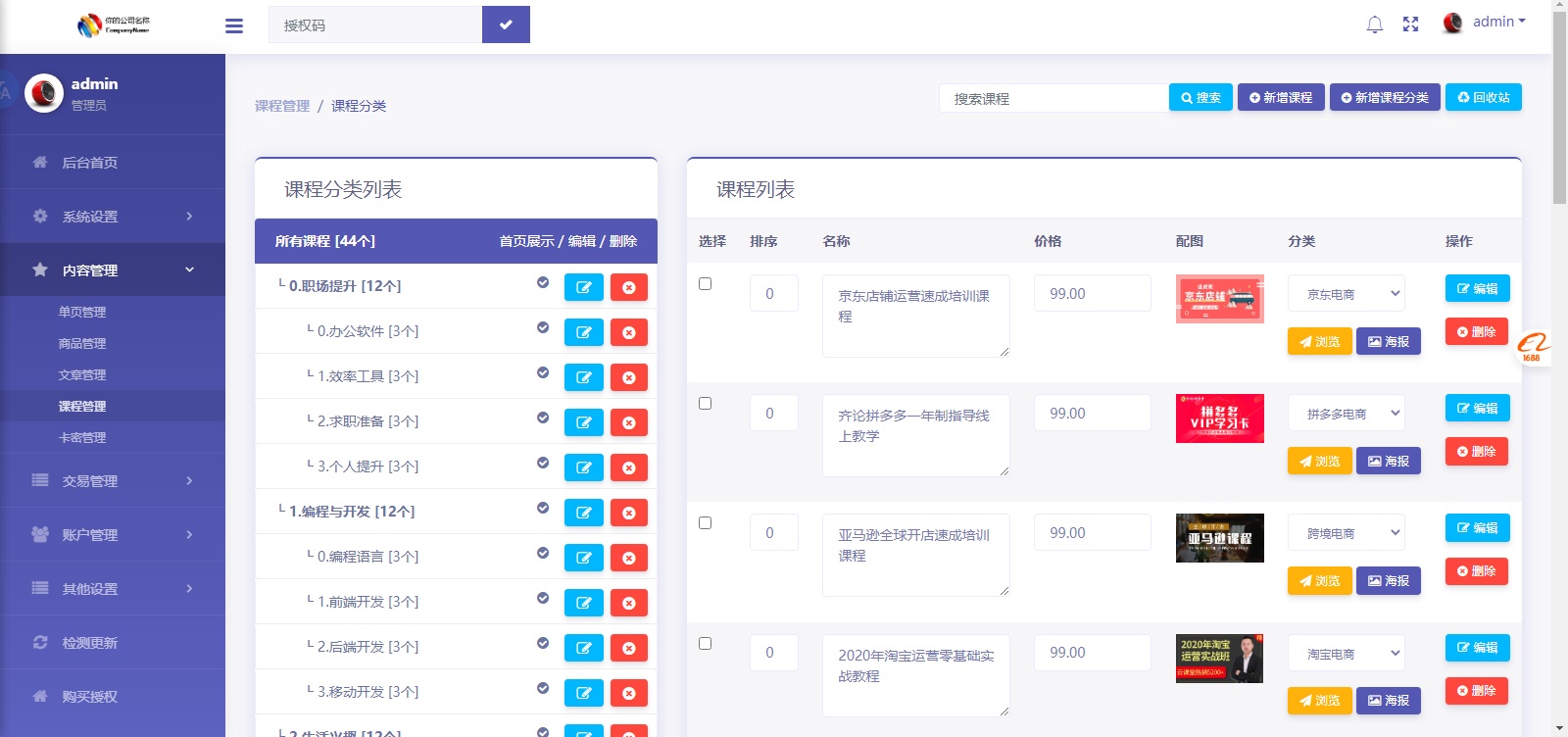Image resolution: width=1568 pixels, height=737 pixels.
Task: Open the notifications bell icon
Action: 1375,25
